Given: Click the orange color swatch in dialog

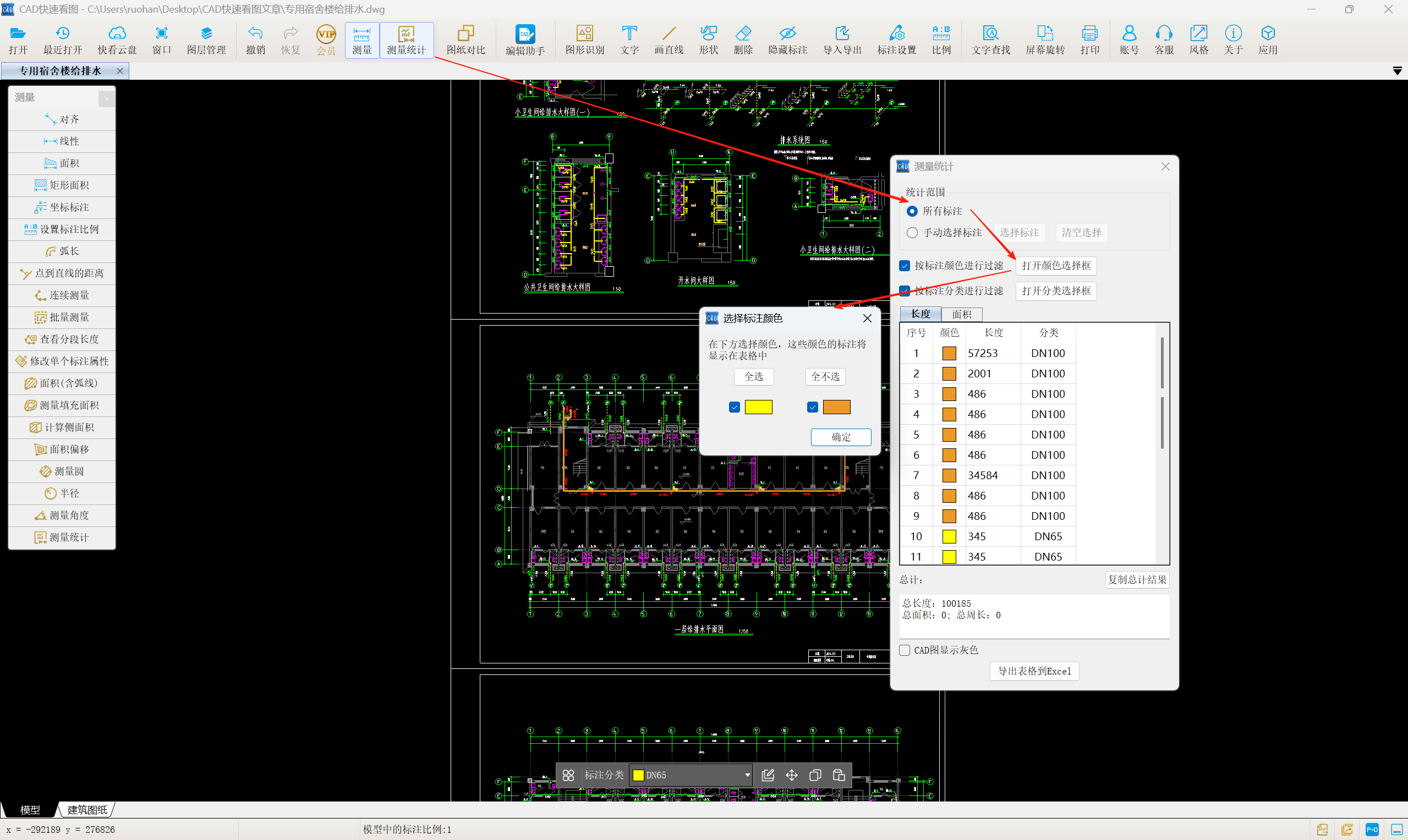Looking at the screenshot, I should click(836, 407).
